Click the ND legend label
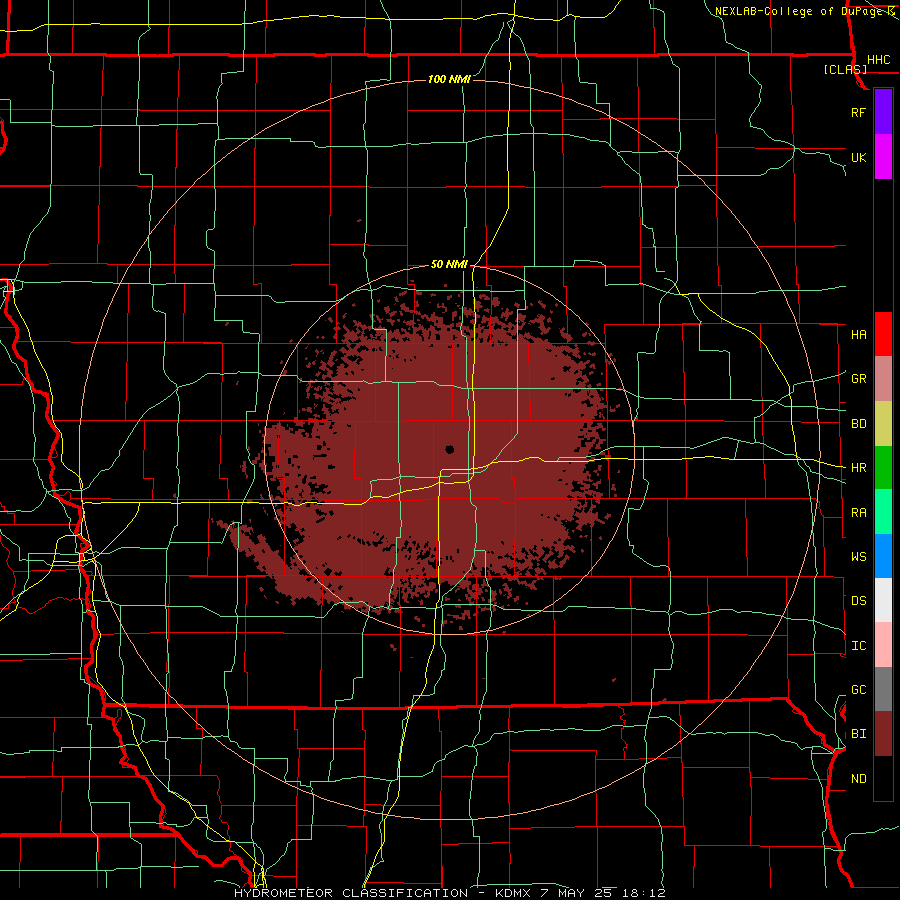 pos(859,779)
